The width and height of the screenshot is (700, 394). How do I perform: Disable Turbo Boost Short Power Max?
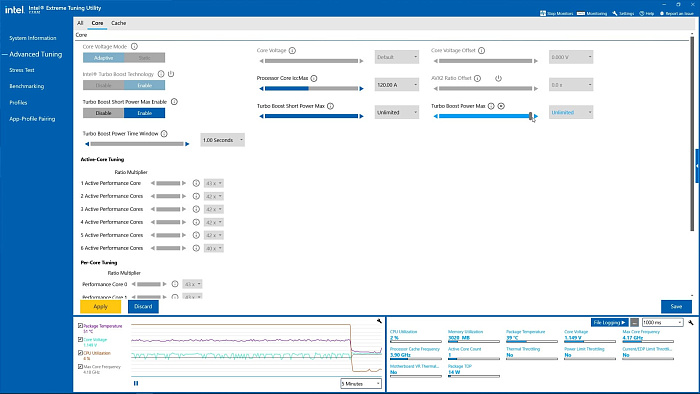click(104, 113)
